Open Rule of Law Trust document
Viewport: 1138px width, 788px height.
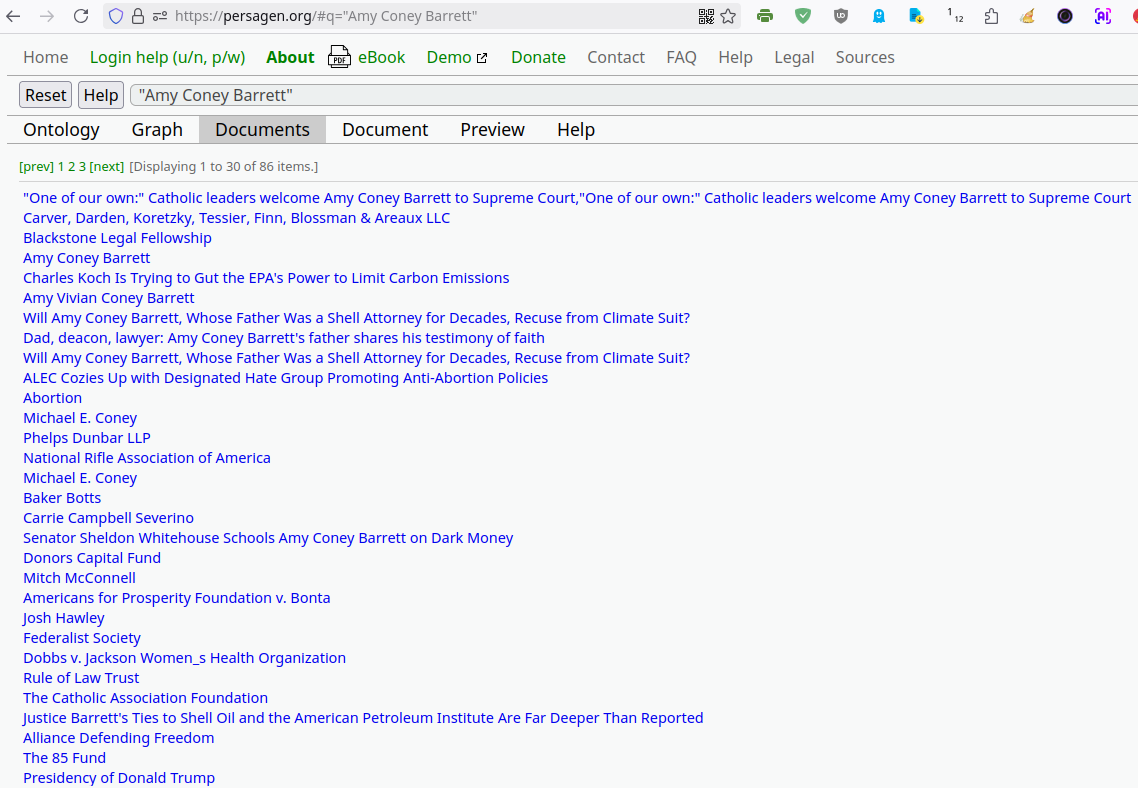coord(81,678)
